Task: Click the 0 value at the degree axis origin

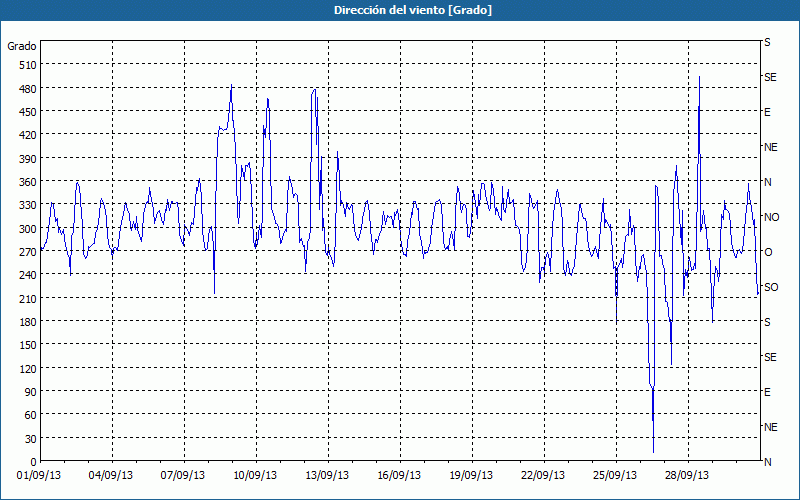Action: [x=34, y=462]
